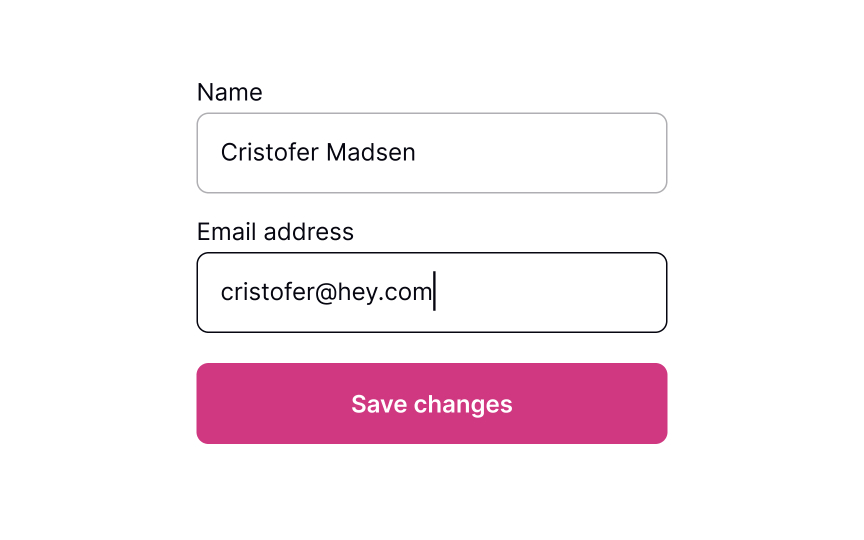Click into the Email address field
This screenshot has width=864, height=540.
(x=432, y=292)
